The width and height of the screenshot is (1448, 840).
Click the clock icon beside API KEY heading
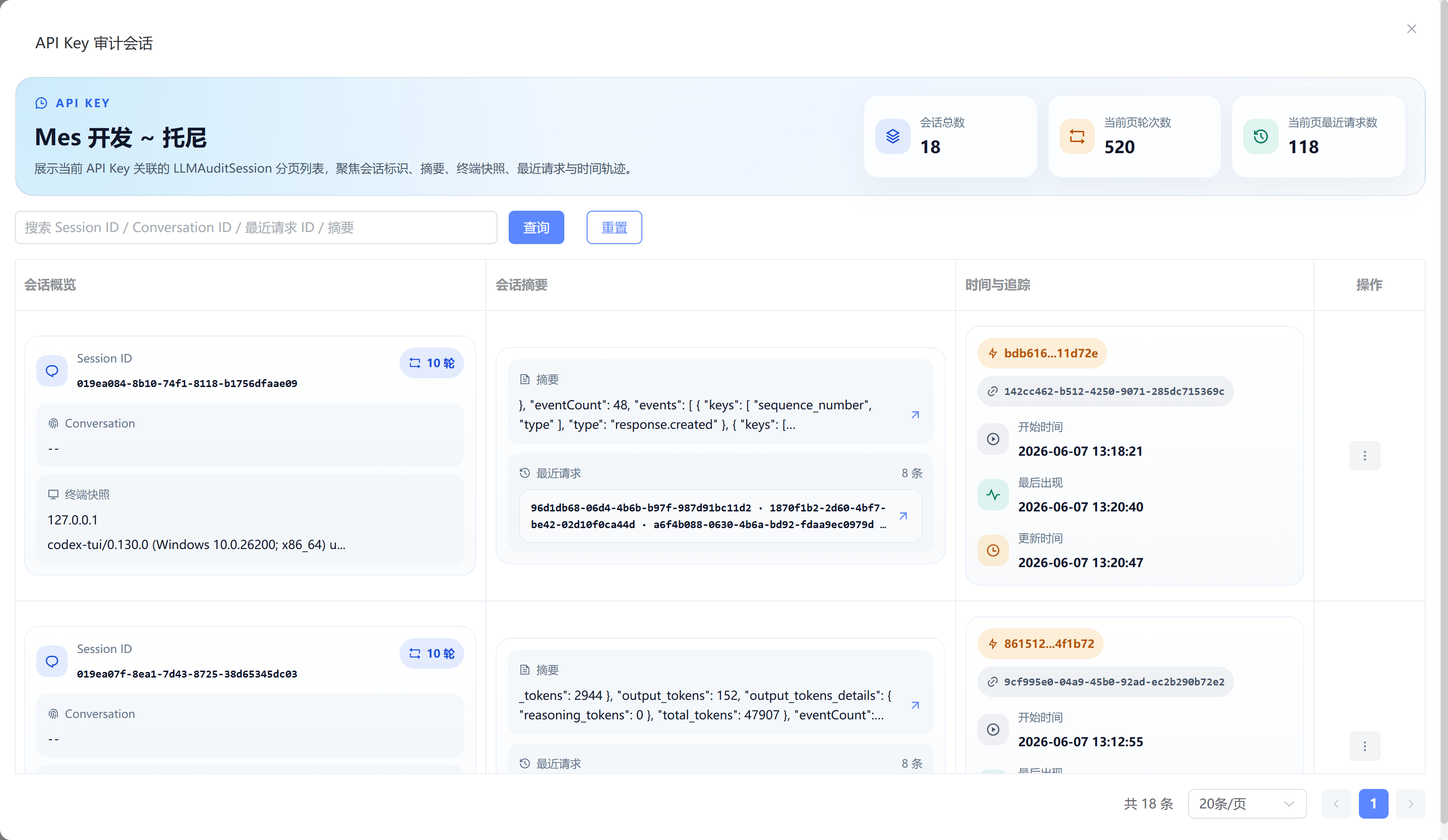[x=41, y=103]
